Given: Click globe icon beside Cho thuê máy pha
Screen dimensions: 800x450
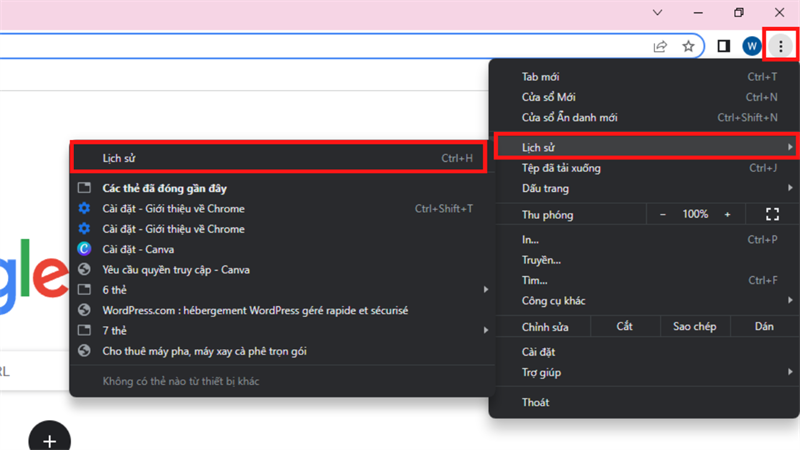Looking at the screenshot, I should click(84, 351).
